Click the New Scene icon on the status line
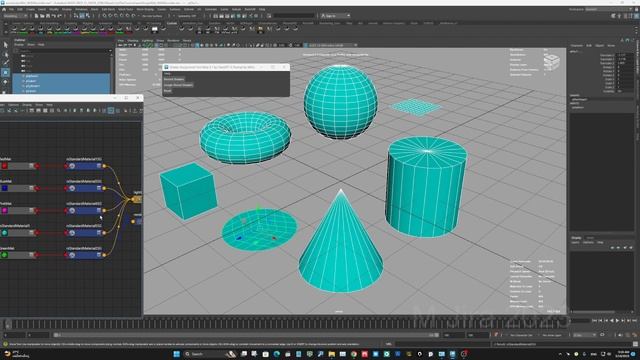Image resolution: width=640 pixels, height=360 pixels. pyautogui.click(x=36, y=16)
